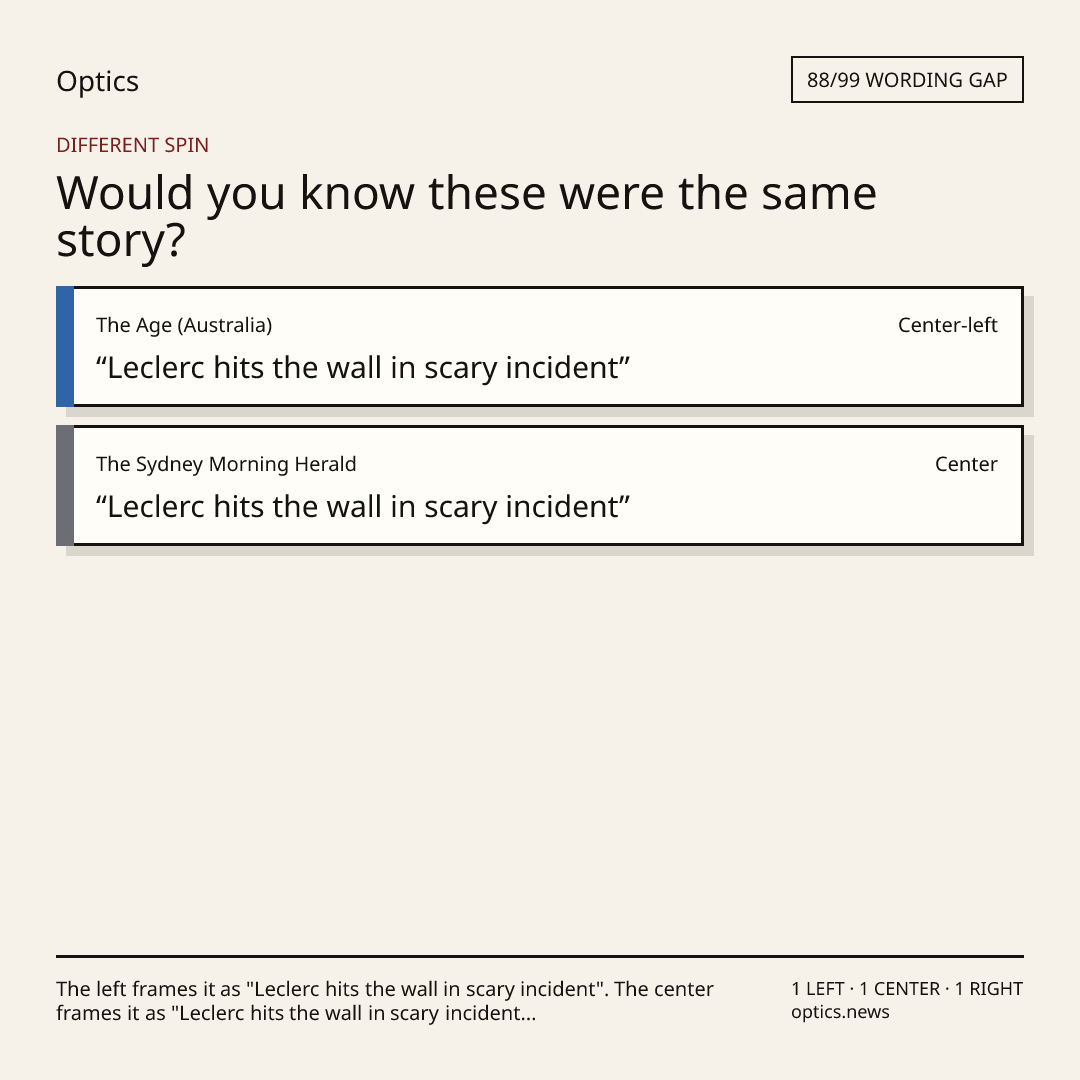Click the framing summary text at bottom
The height and width of the screenshot is (1080, 1080).
tap(385, 1001)
